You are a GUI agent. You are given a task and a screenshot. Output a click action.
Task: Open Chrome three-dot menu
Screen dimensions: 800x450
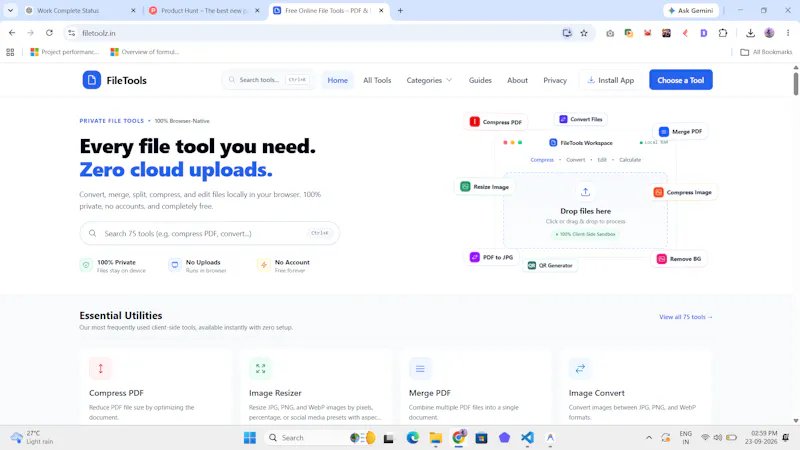point(788,33)
